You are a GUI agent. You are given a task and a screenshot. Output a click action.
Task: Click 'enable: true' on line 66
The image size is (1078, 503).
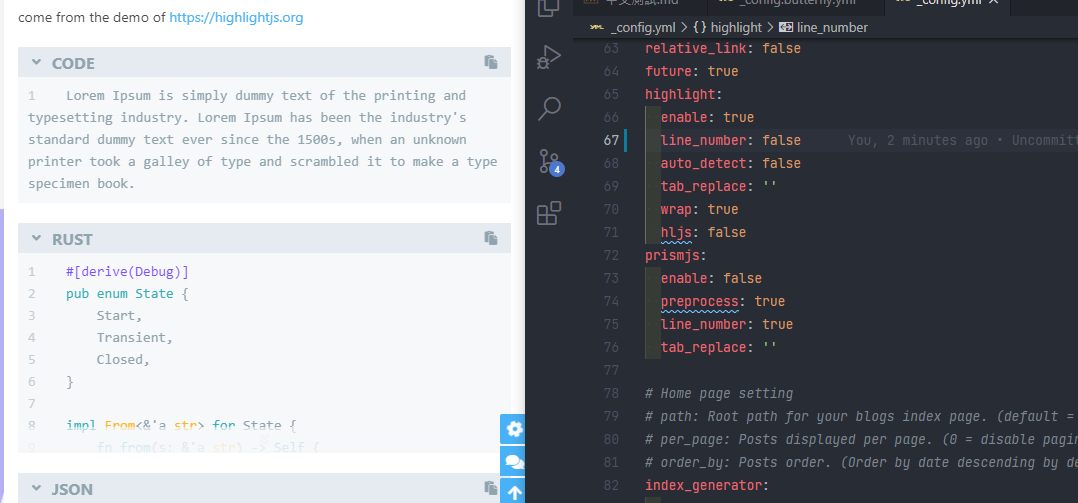707,118
